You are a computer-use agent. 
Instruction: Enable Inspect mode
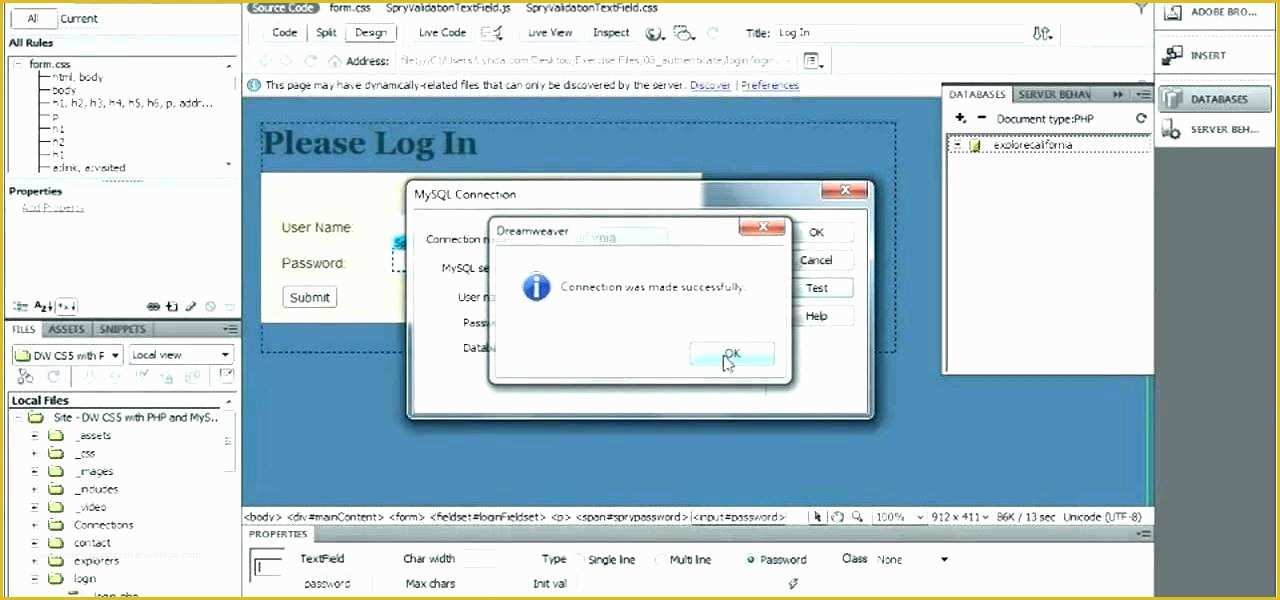coord(611,32)
